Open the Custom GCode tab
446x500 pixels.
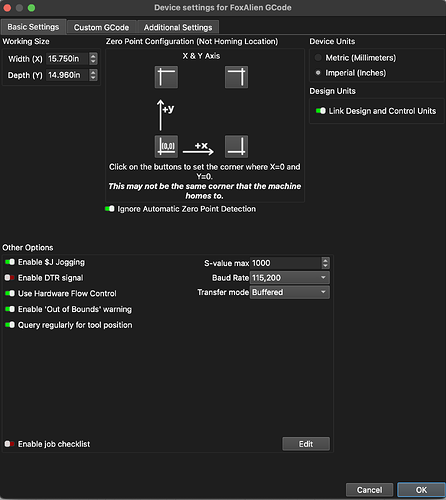(x=101, y=27)
